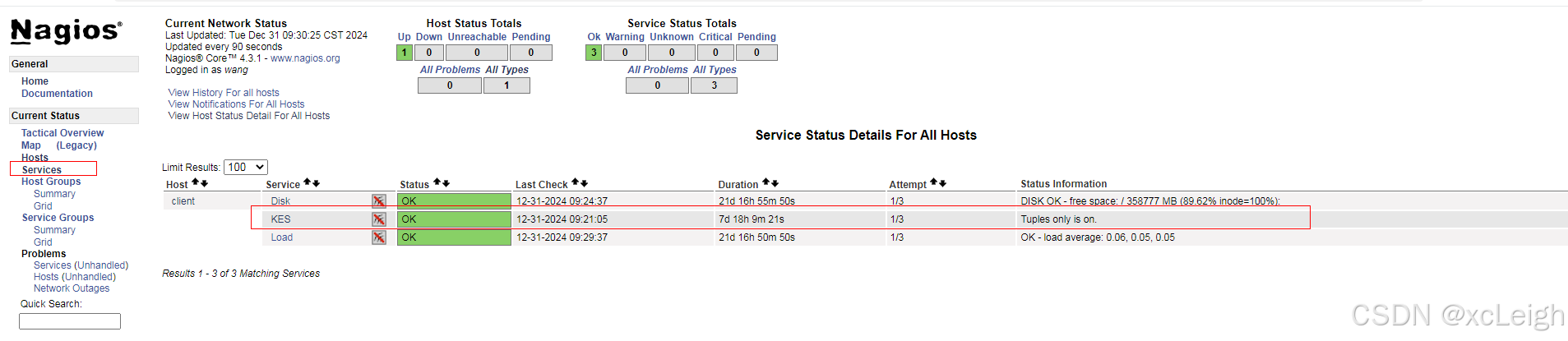
Task: Click Pending in Host Status Totals
Action: point(531,37)
